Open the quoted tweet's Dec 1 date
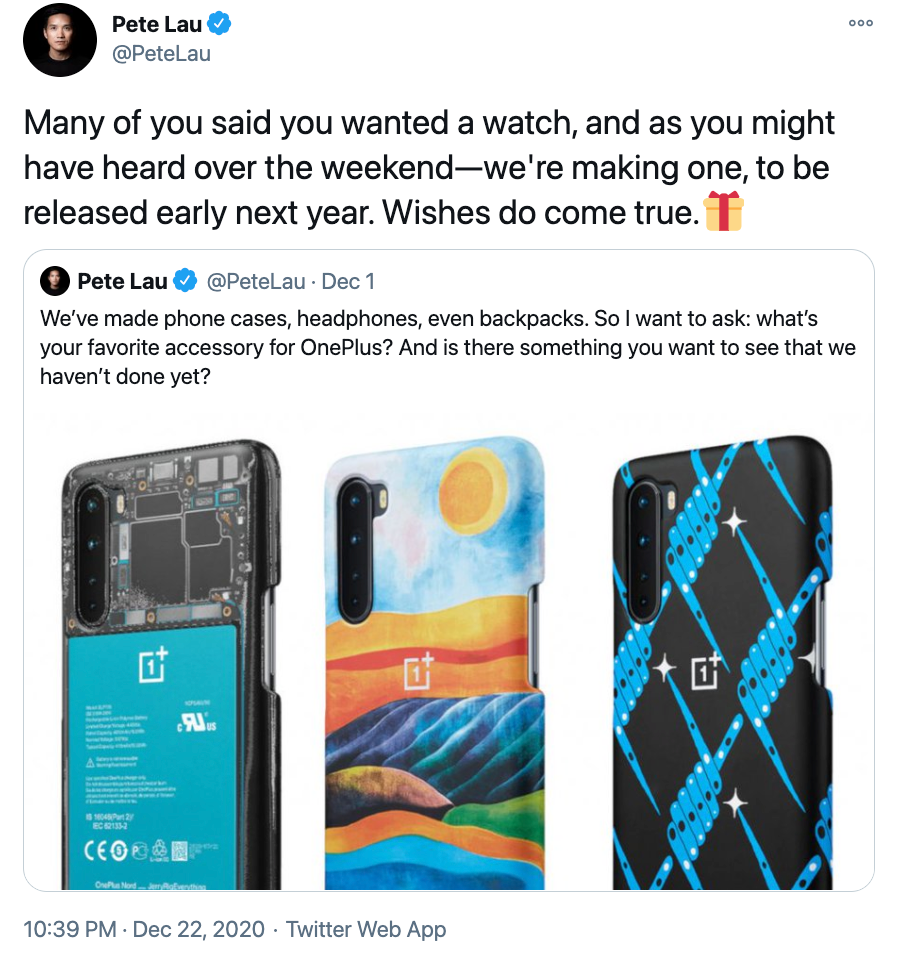Image resolution: width=898 pixels, height=961 pixels. click(x=348, y=281)
